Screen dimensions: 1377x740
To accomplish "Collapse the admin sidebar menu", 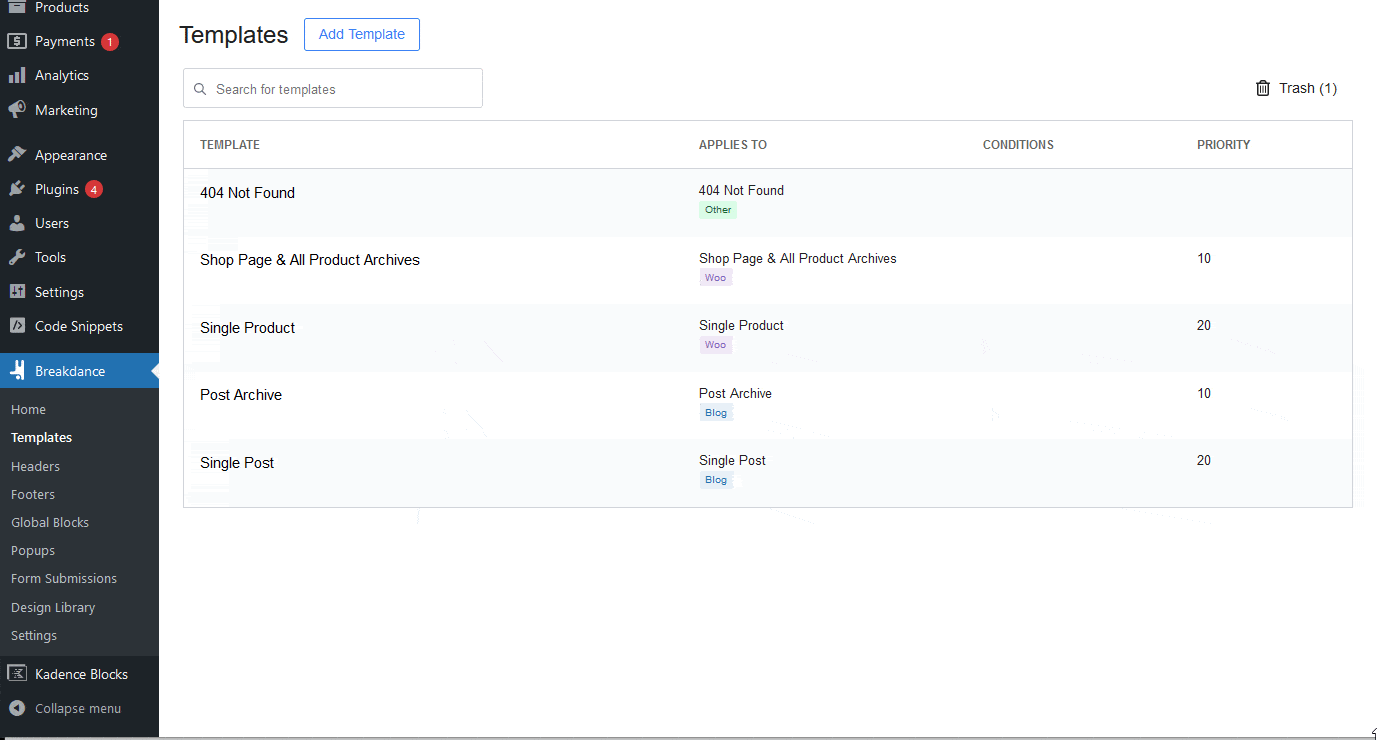I will 66,708.
